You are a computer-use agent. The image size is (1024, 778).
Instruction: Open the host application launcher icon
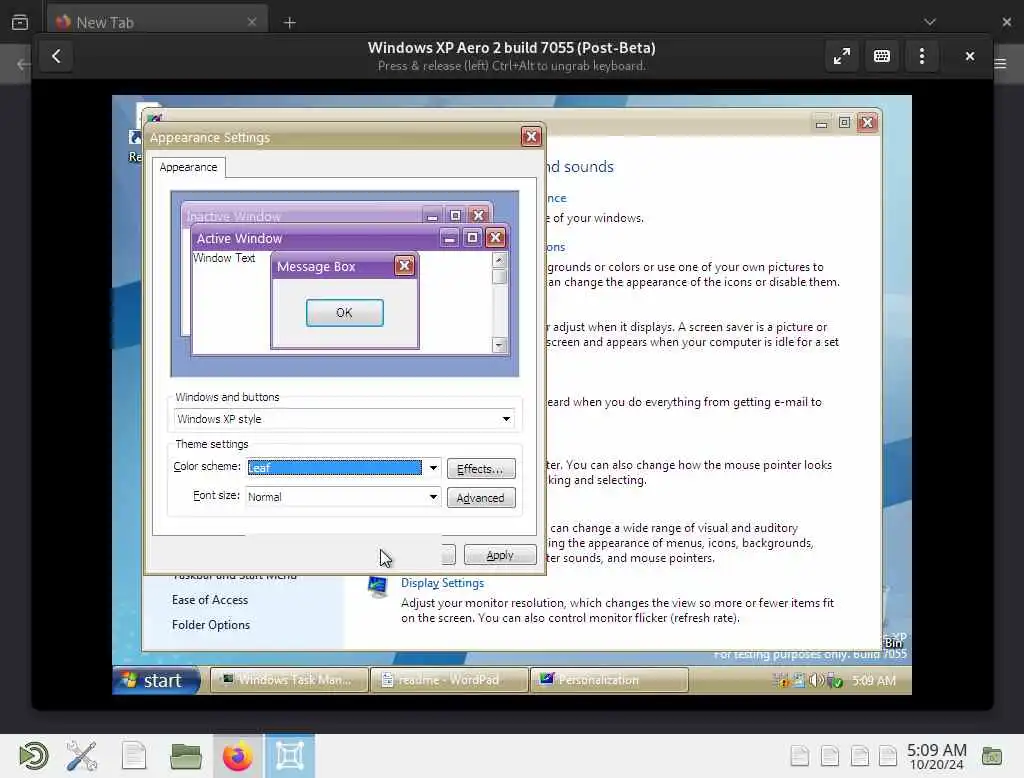pos(34,756)
